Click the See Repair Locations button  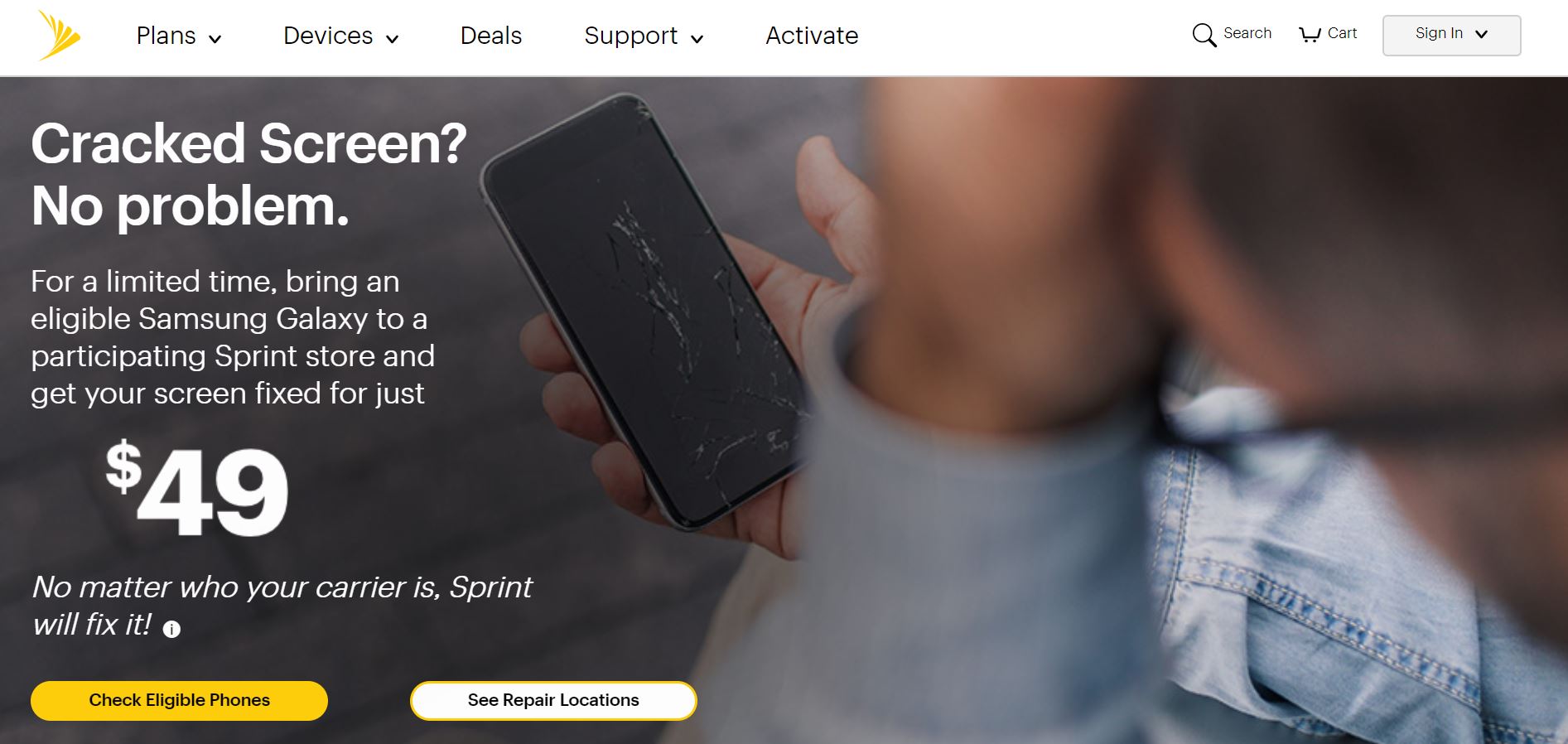coord(553,701)
